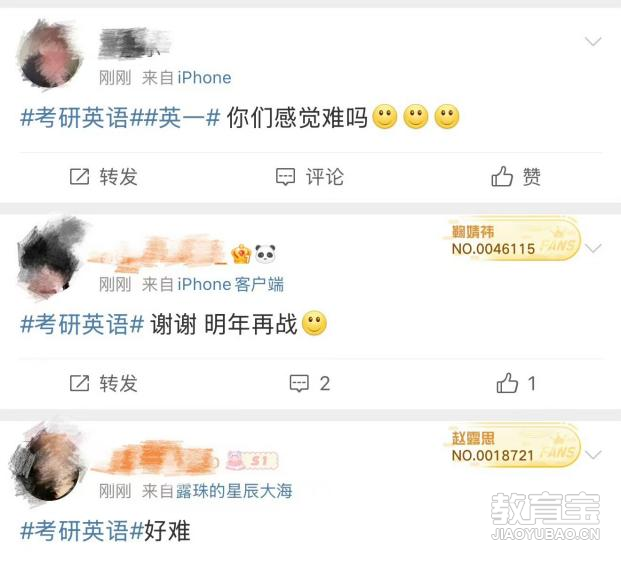Open the comments icon showing 2 replies
621x563 pixels.
tap(299, 383)
